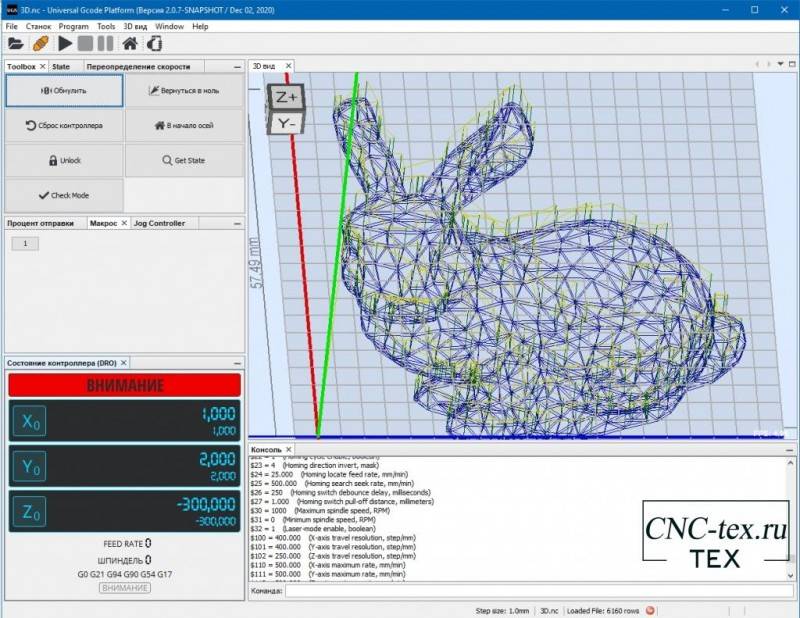The width and height of the screenshot is (800, 618).
Task: Click the gray ВНИМАНИЕ state button
Action: (x=125, y=588)
